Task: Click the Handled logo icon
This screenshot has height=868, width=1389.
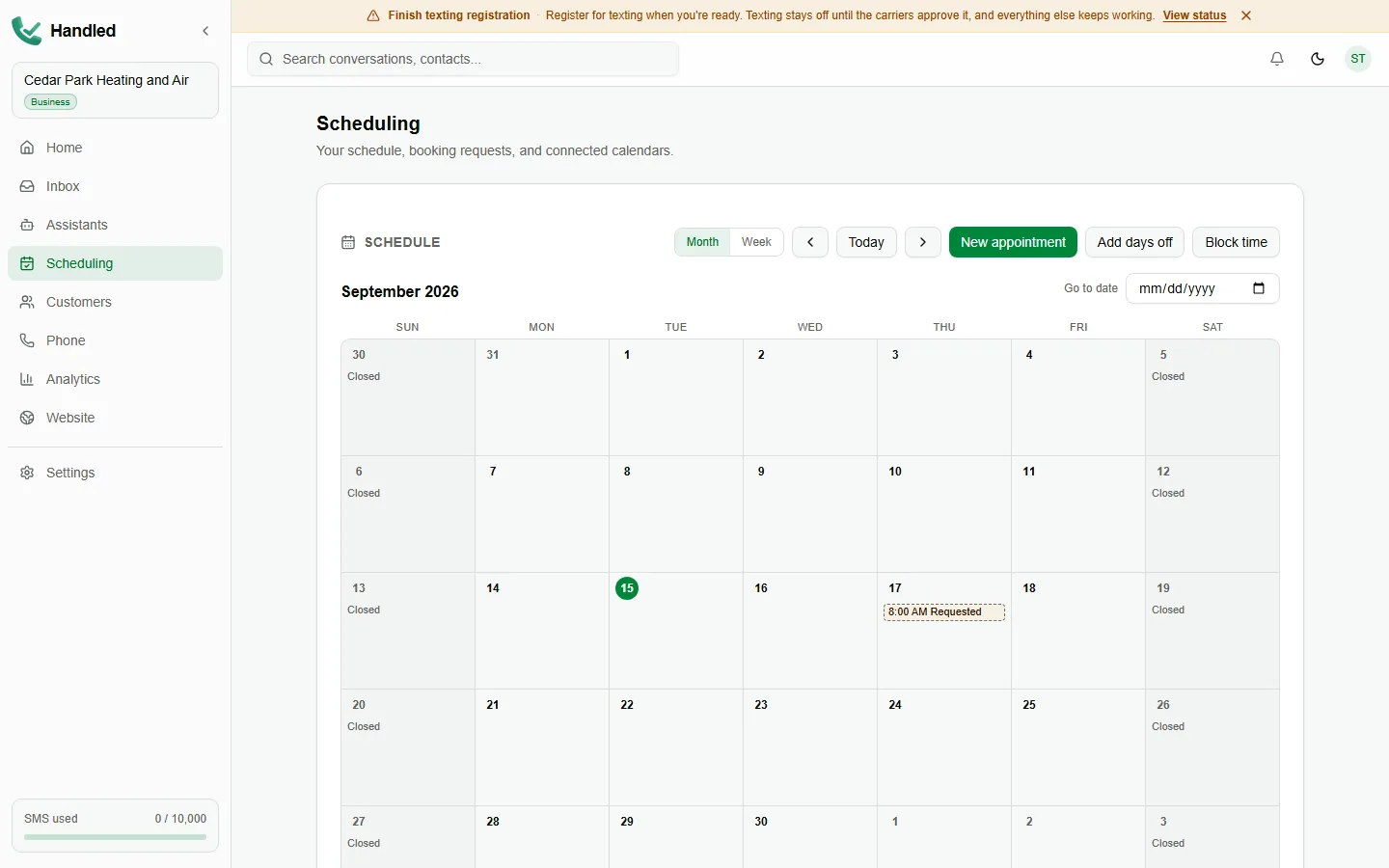Action: (27, 31)
